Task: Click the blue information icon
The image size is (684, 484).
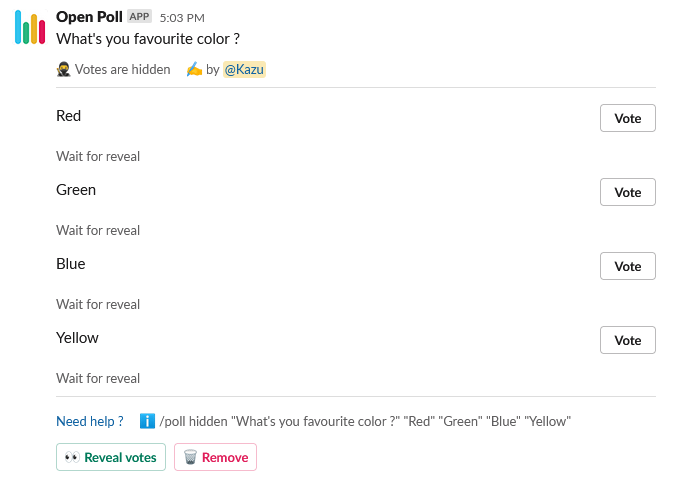Action: point(147,421)
